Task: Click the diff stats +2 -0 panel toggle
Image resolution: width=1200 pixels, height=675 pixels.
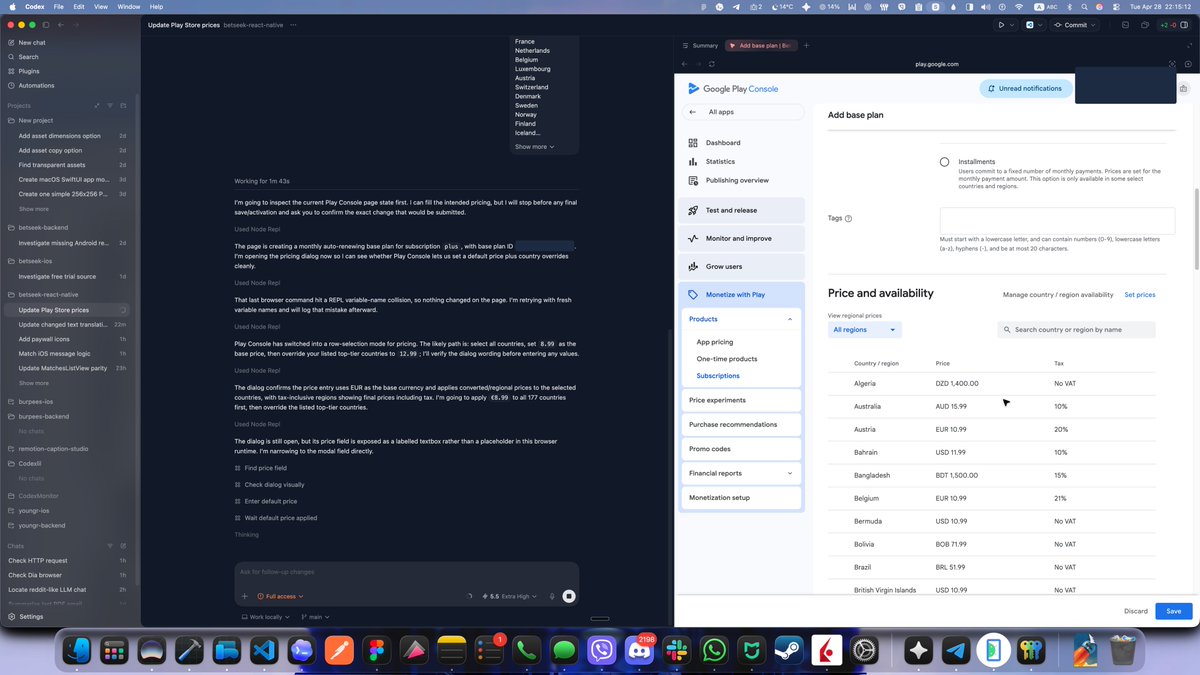Action: (x=1174, y=24)
